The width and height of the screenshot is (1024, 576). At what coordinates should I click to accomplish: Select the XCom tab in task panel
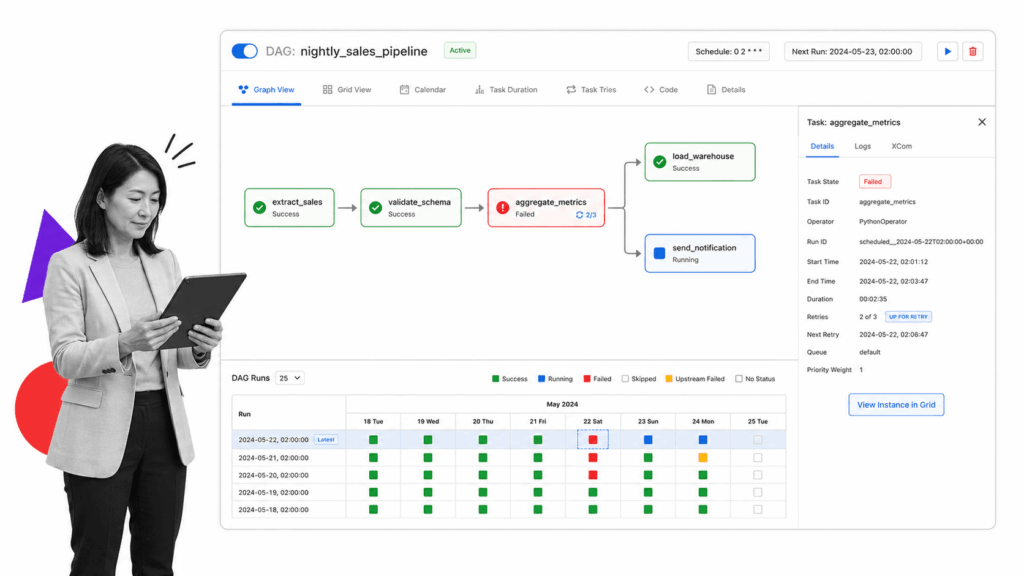point(901,146)
